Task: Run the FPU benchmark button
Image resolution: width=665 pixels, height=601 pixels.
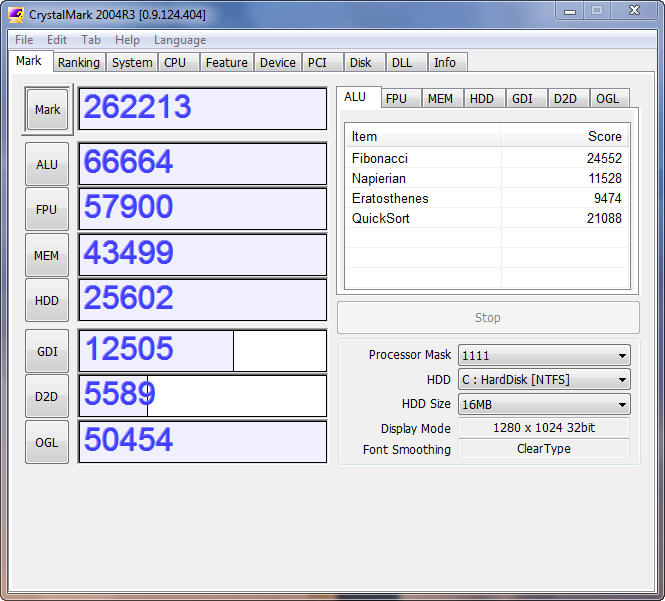Action: tap(47, 210)
